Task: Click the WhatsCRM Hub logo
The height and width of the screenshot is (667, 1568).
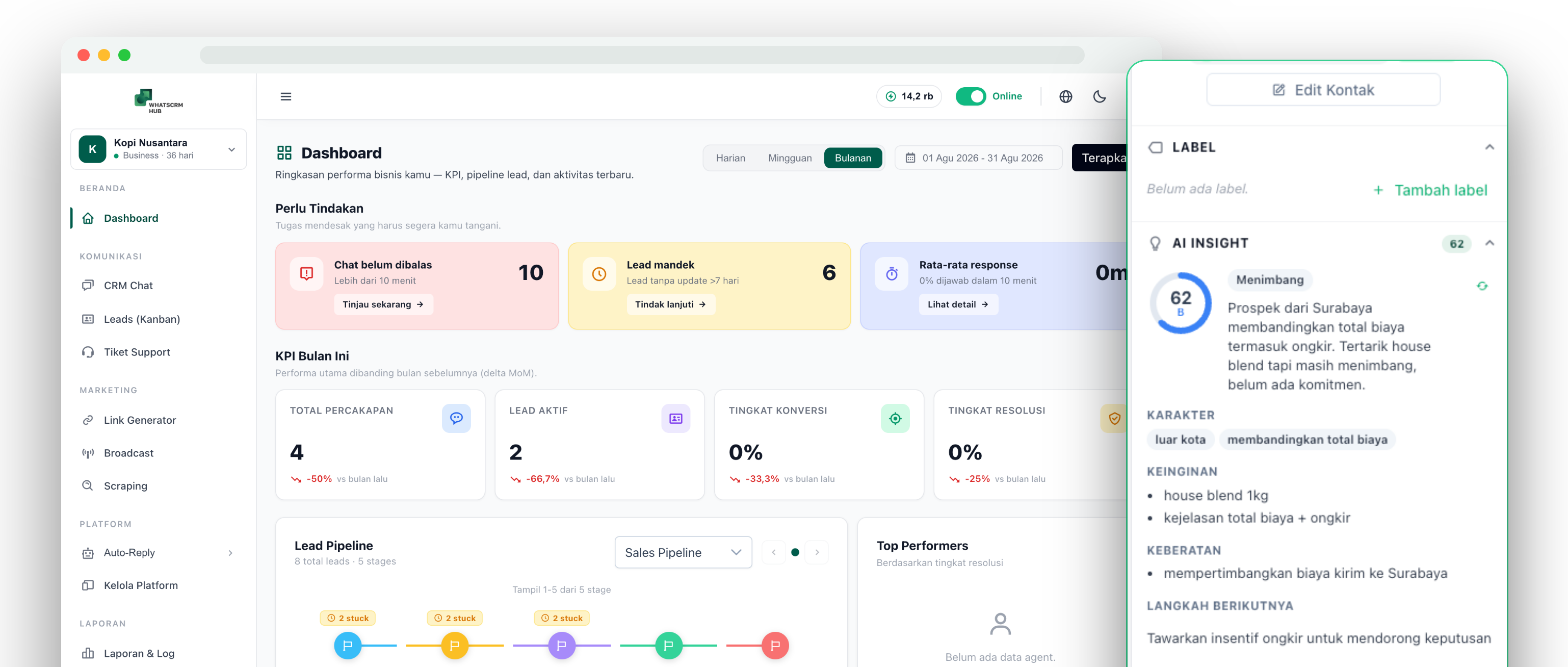Action: pos(158,101)
